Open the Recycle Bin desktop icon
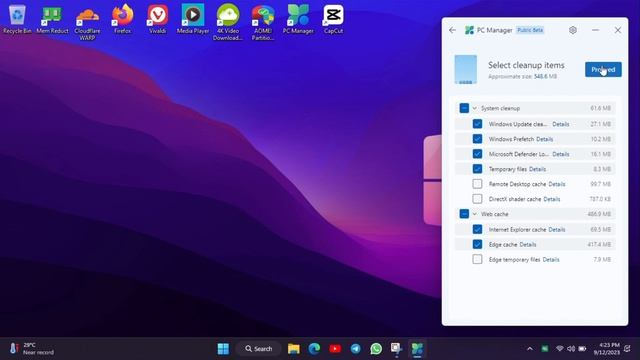640x360 pixels. point(17,19)
